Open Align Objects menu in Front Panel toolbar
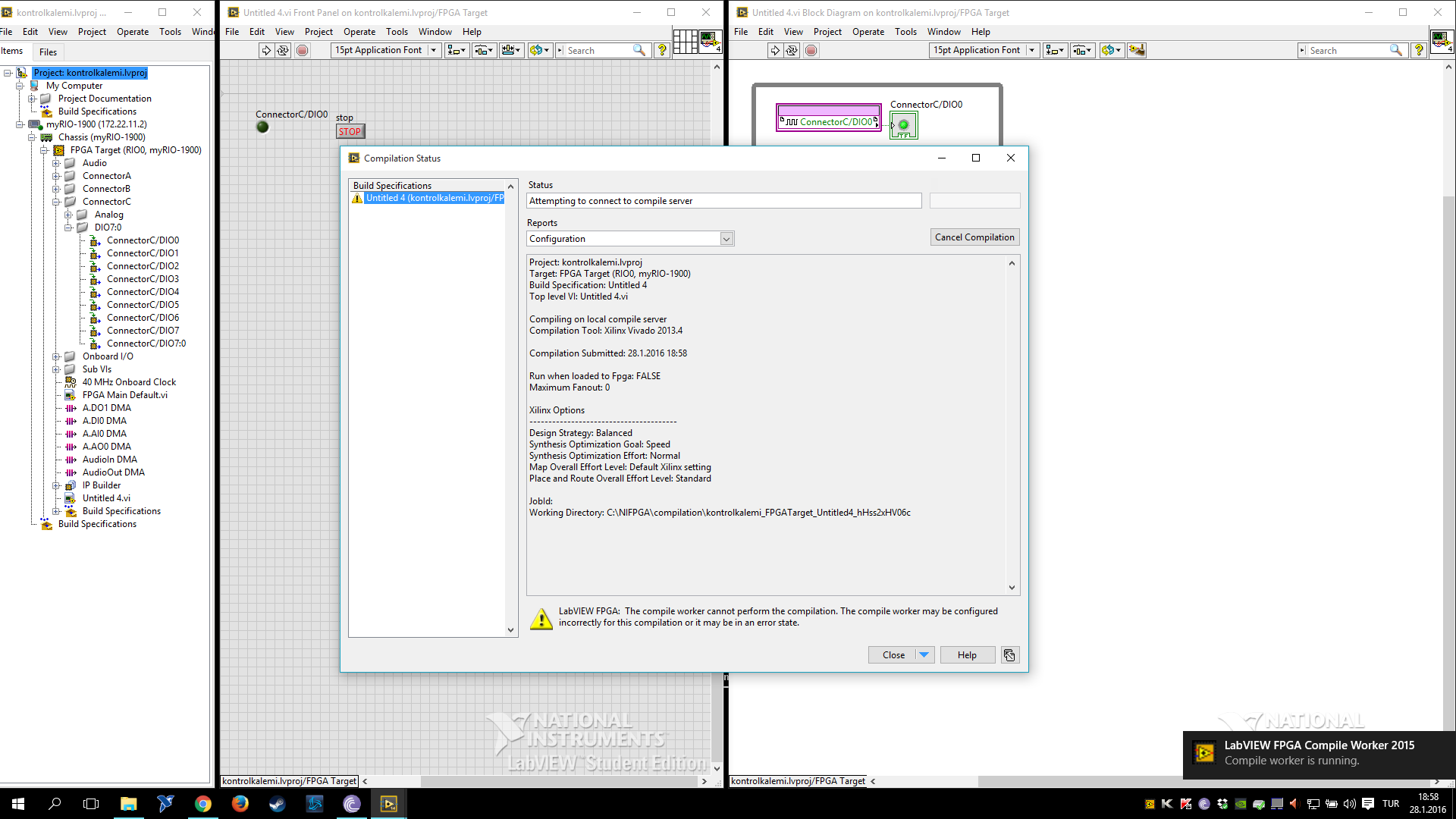 [x=457, y=50]
